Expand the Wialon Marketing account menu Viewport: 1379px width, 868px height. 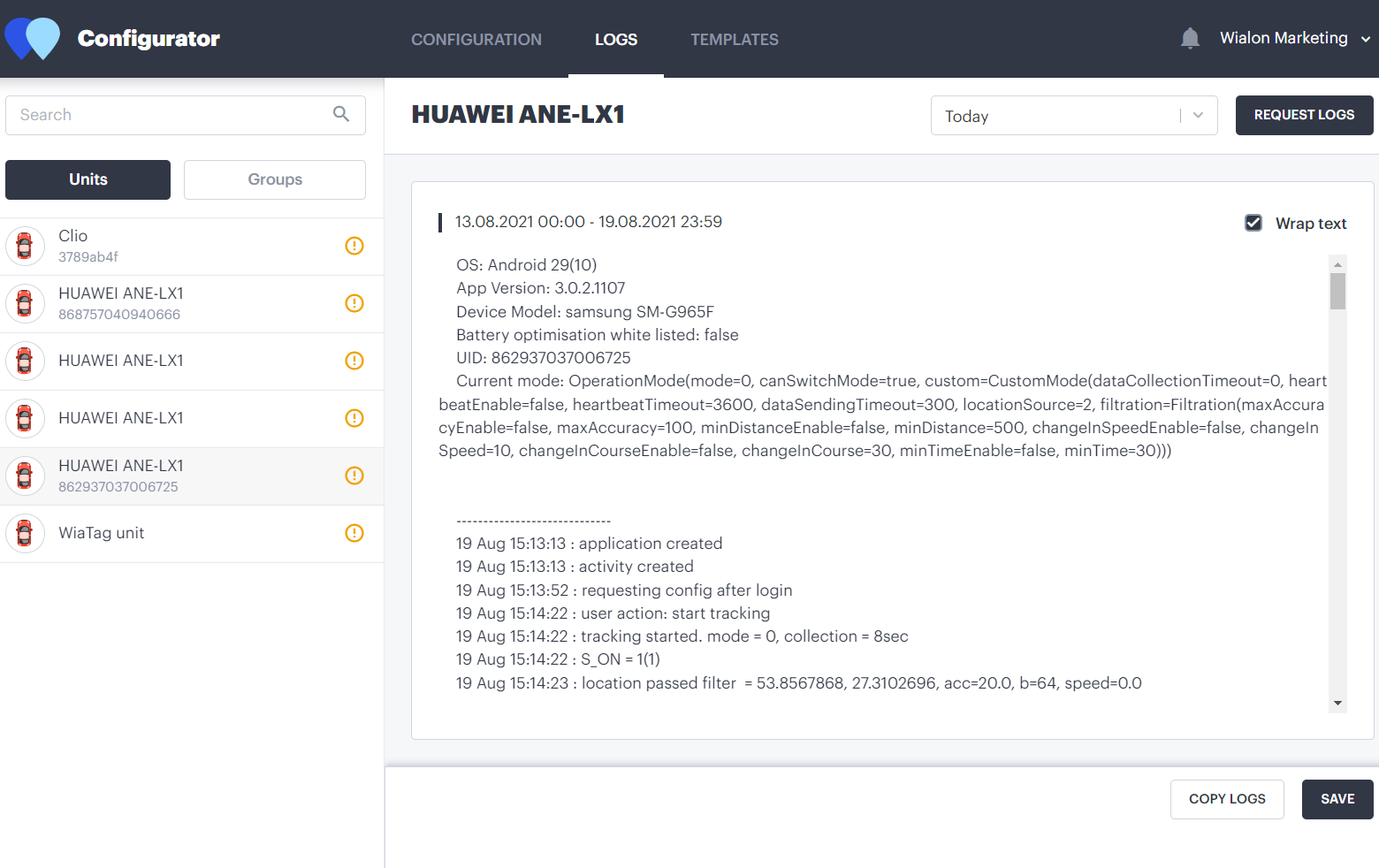click(1294, 39)
